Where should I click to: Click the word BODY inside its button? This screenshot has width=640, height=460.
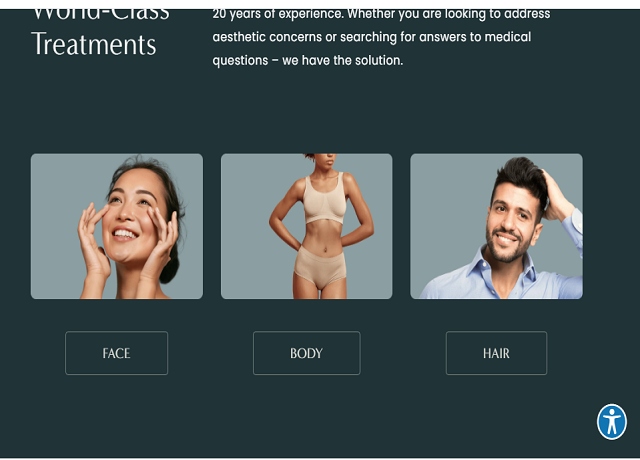(307, 353)
